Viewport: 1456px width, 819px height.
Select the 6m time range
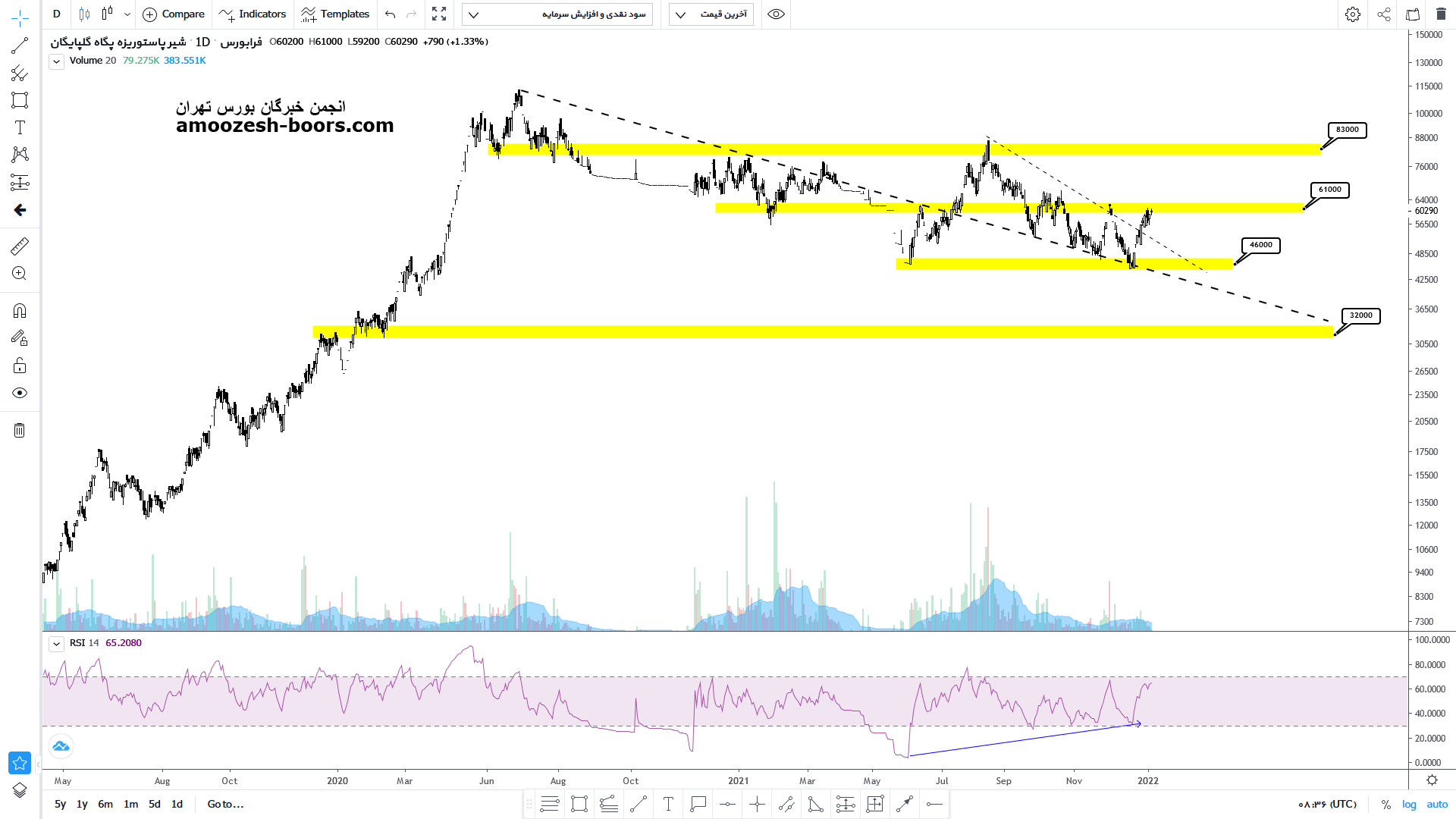tap(105, 804)
